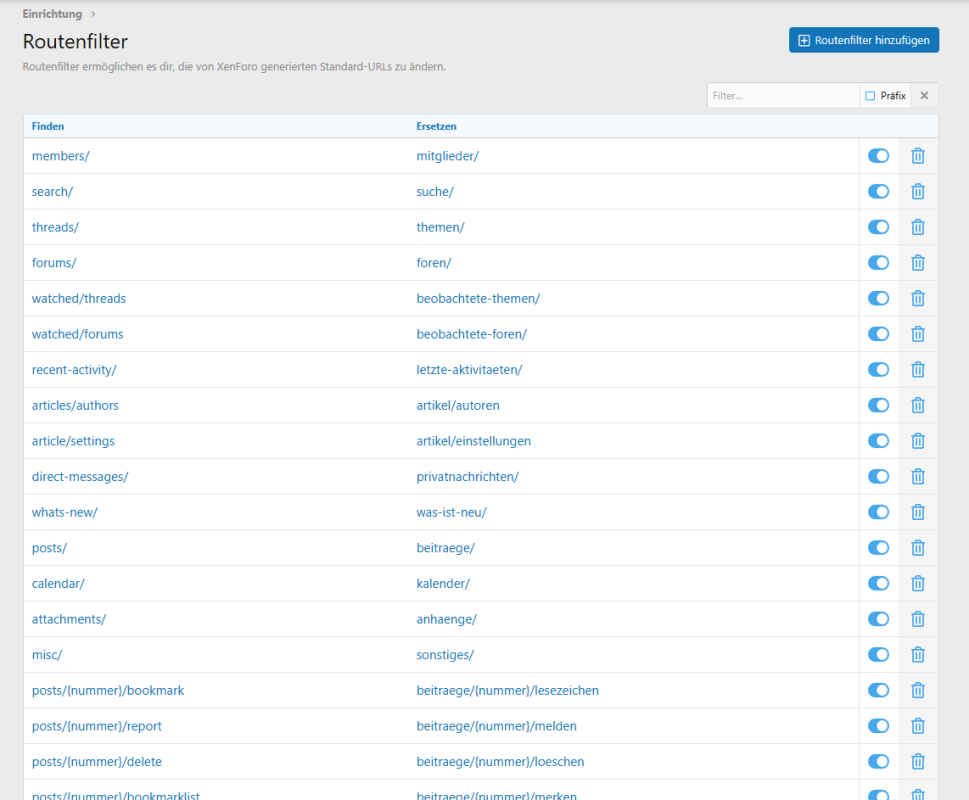Delete the posts/{nummer}/bookmark route filter
This screenshot has width=969, height=800.
click(918, 690)
